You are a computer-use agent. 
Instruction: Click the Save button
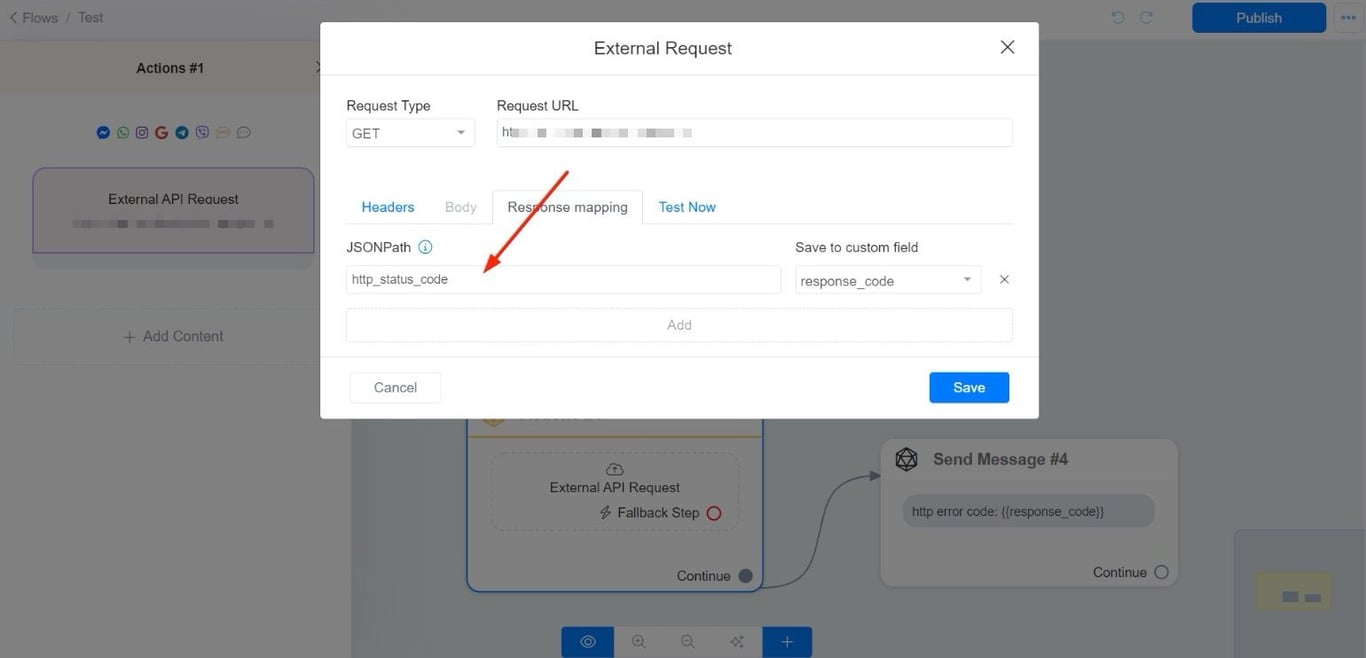coord(969,387)
